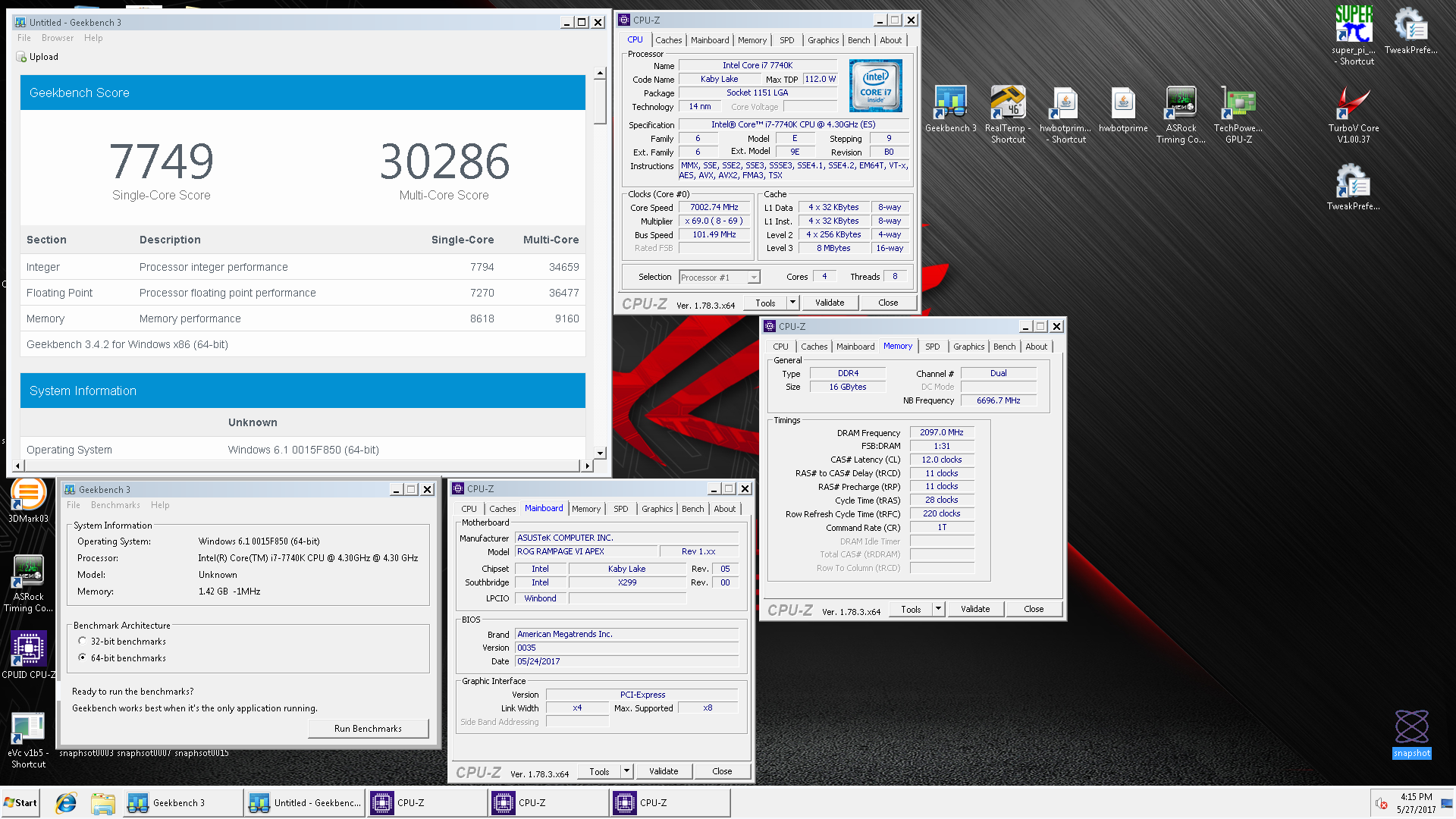Click the Start button

click(20, 802)
